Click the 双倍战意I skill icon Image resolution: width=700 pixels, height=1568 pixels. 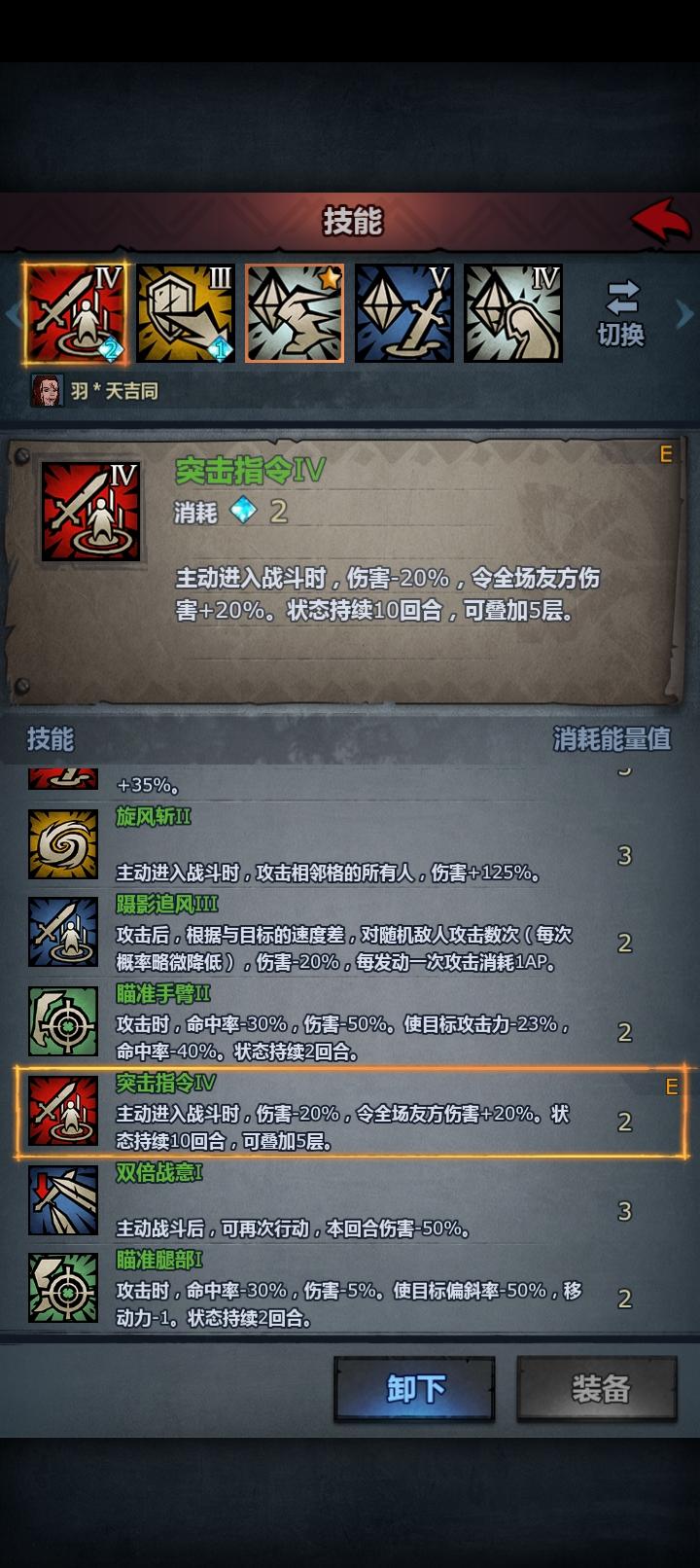tap(63, 1200)
